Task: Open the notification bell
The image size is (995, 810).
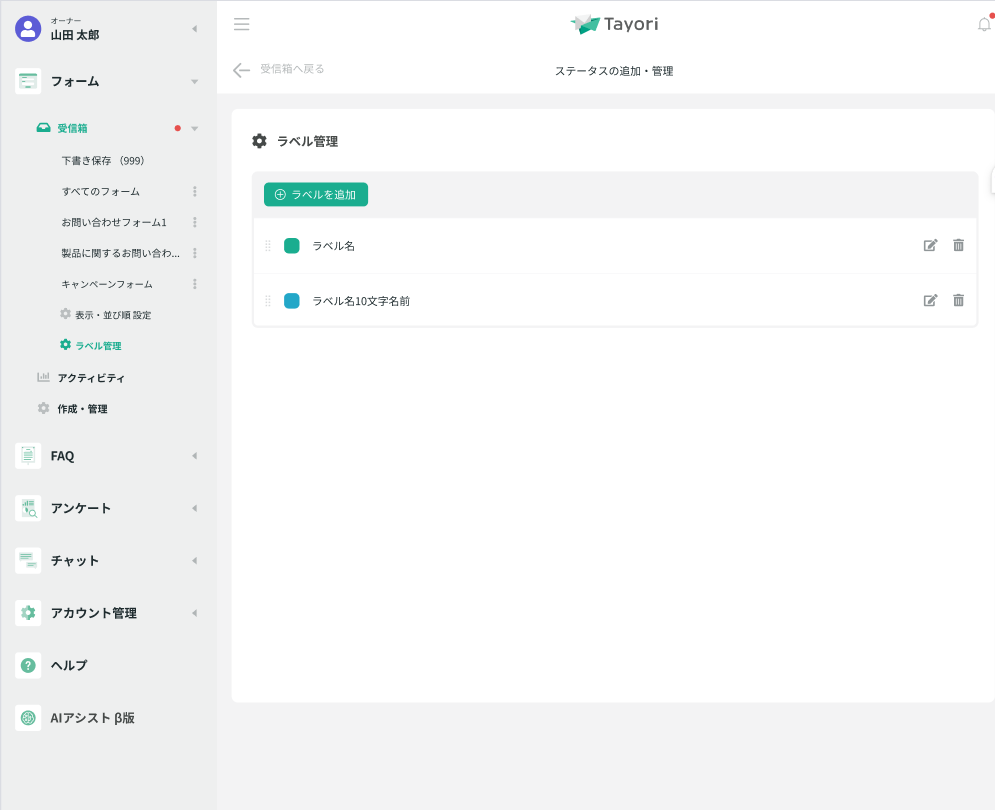Action: [x=984, y=24]
